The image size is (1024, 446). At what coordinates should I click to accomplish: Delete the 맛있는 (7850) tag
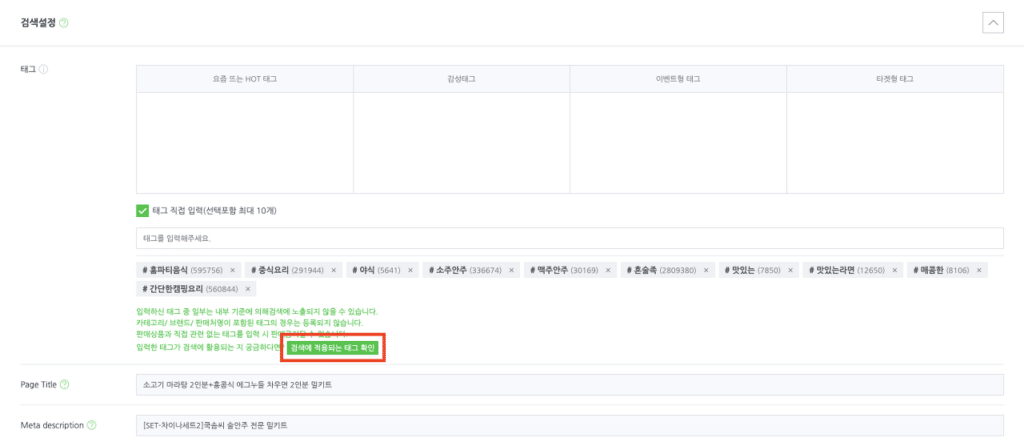click(x=790, y=270)
